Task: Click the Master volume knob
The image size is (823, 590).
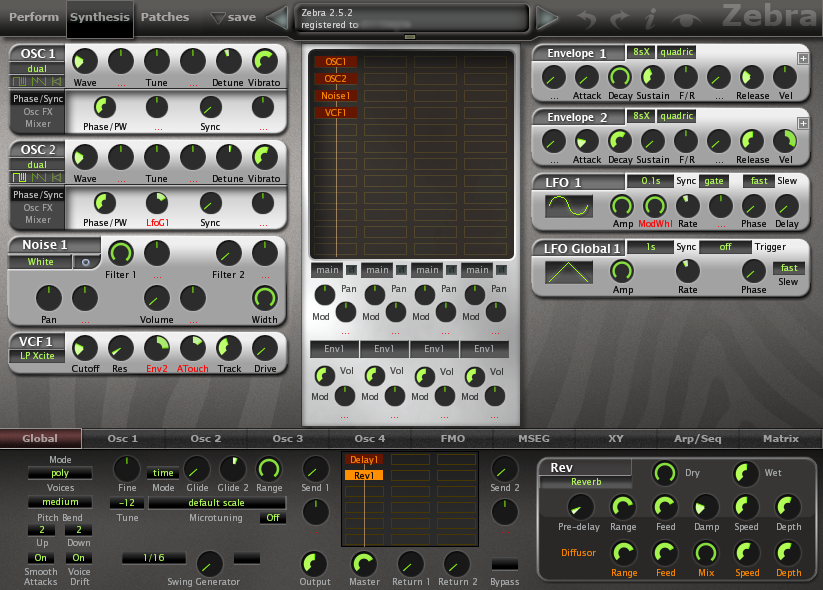Action: (364, 563)
